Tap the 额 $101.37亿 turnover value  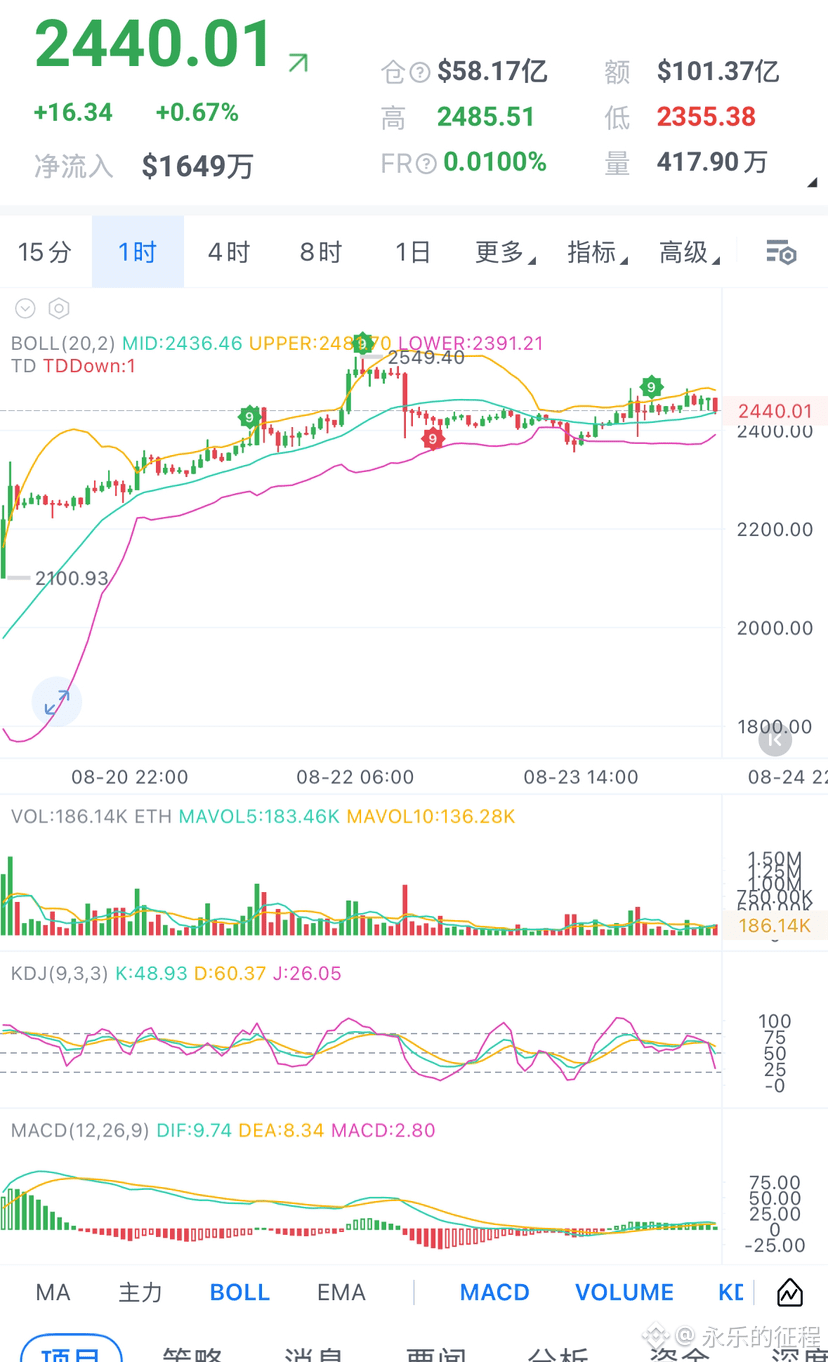click(x=718, y=72)
